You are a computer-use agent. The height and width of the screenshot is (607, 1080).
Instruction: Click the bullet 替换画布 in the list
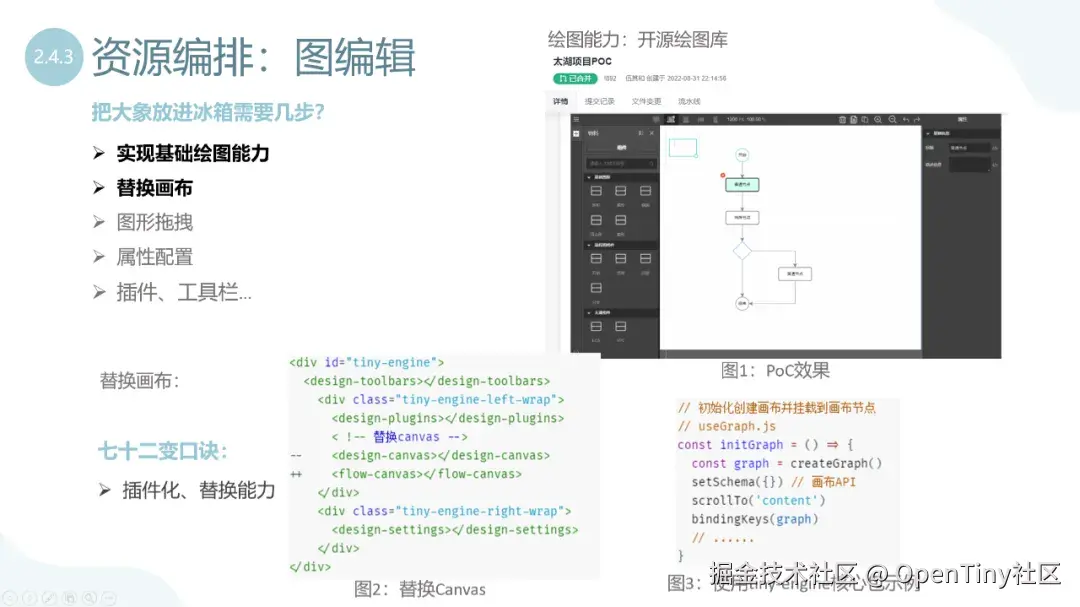(x=154, y=187)
